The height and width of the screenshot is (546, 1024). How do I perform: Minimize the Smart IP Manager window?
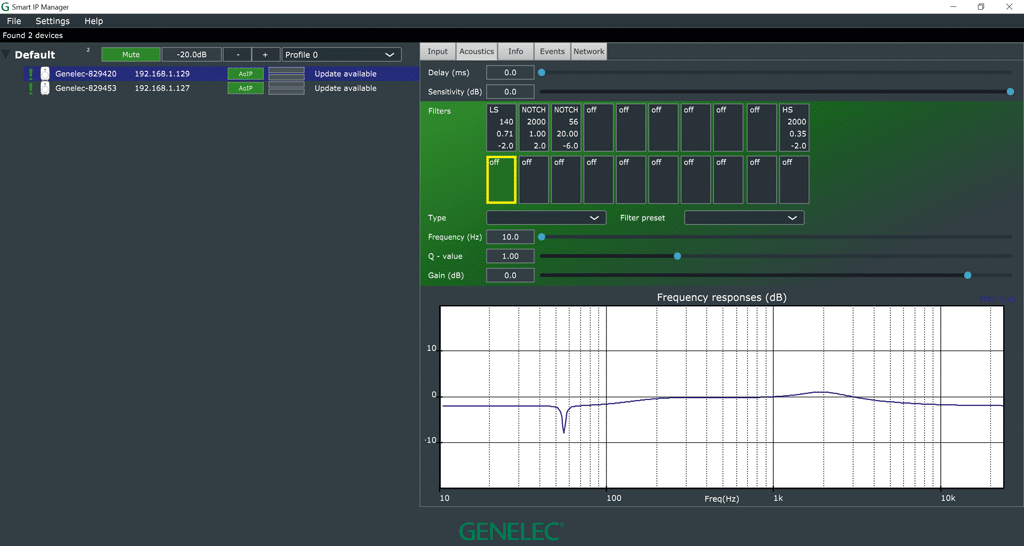pyautogui.click(x=954, y=7)
